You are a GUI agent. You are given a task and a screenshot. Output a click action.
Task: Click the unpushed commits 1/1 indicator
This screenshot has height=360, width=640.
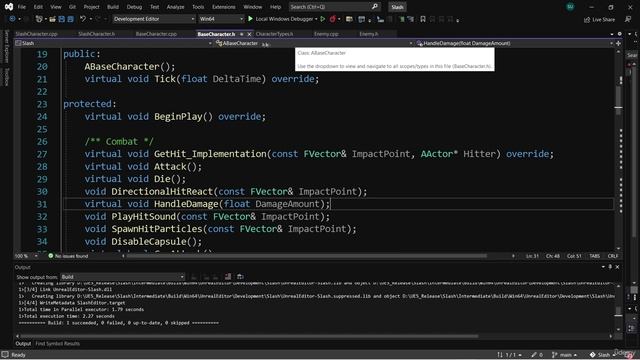point(509,355)
